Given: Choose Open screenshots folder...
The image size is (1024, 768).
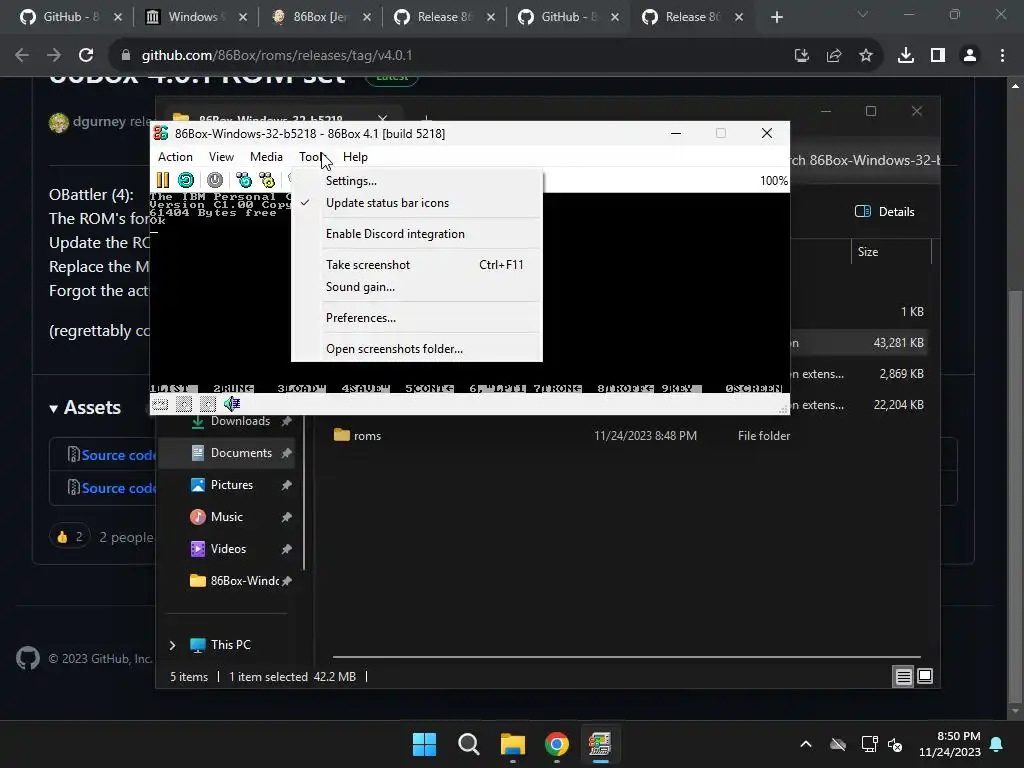Looking at the screenshot, I should coord(417,349).
